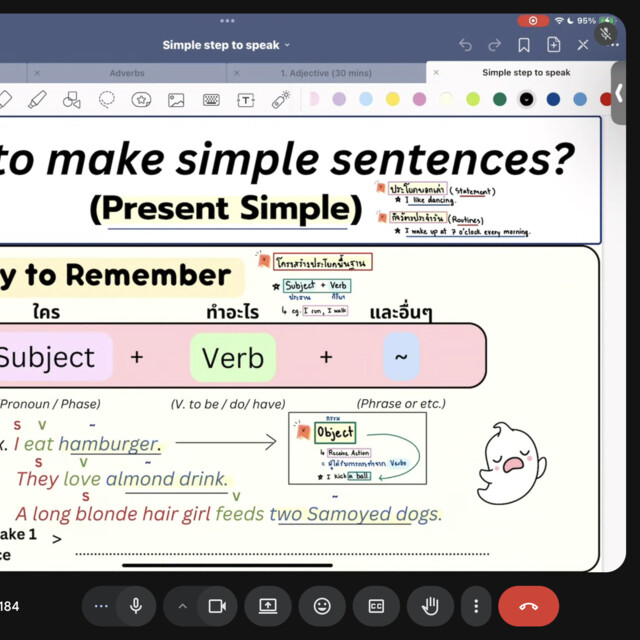Image resolution: width=640 pixels, height=640 pixels.
Task: Insert an image with the photo tool
Action: click(176, 99)
